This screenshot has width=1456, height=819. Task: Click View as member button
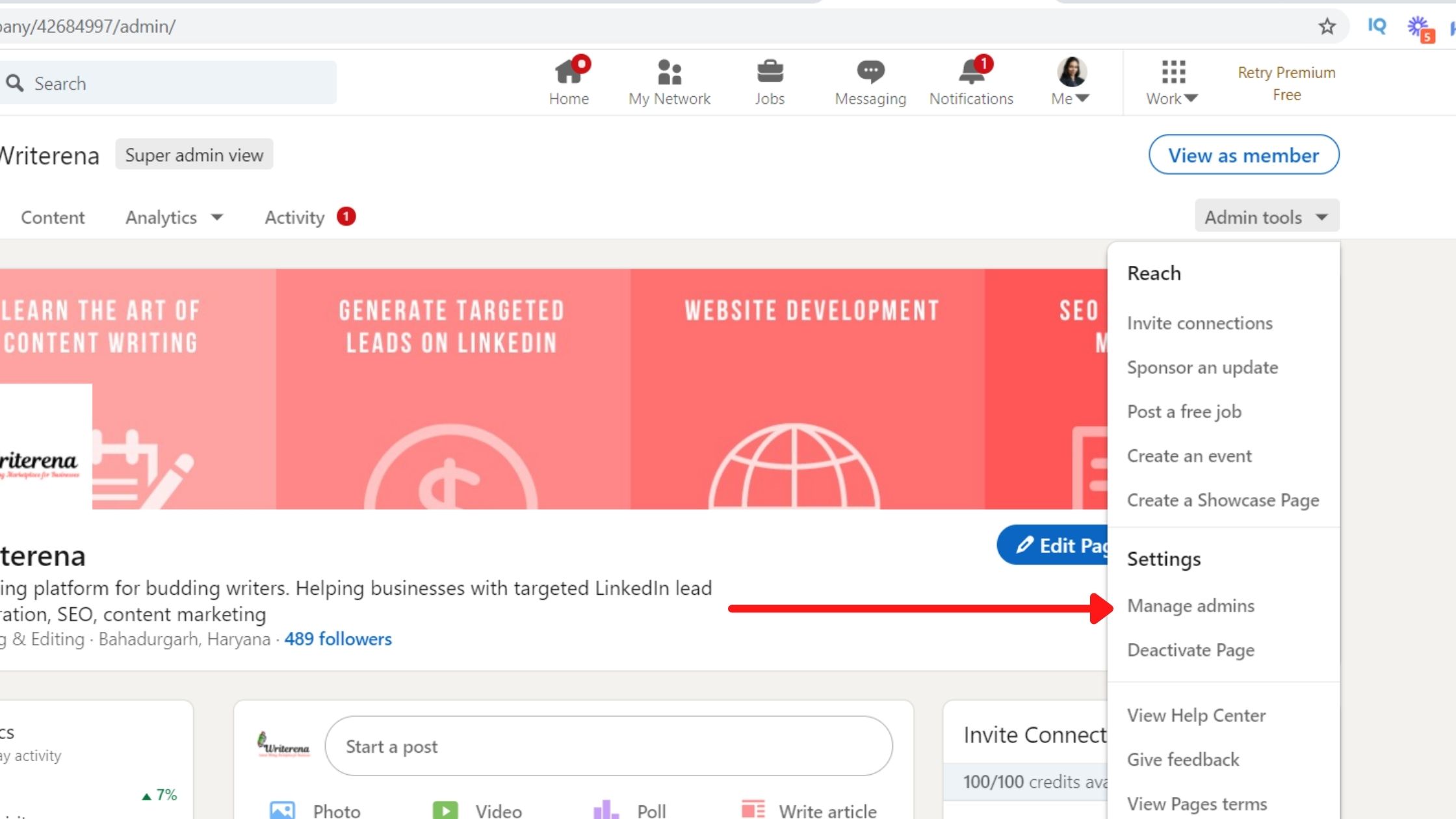coord(1244,154)
